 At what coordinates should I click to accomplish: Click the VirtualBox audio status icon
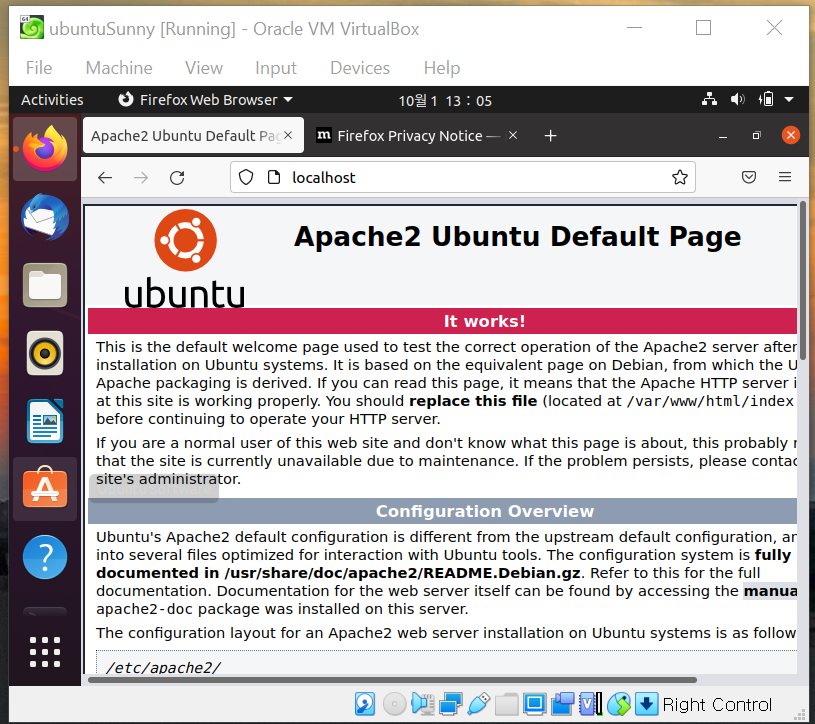423,704
